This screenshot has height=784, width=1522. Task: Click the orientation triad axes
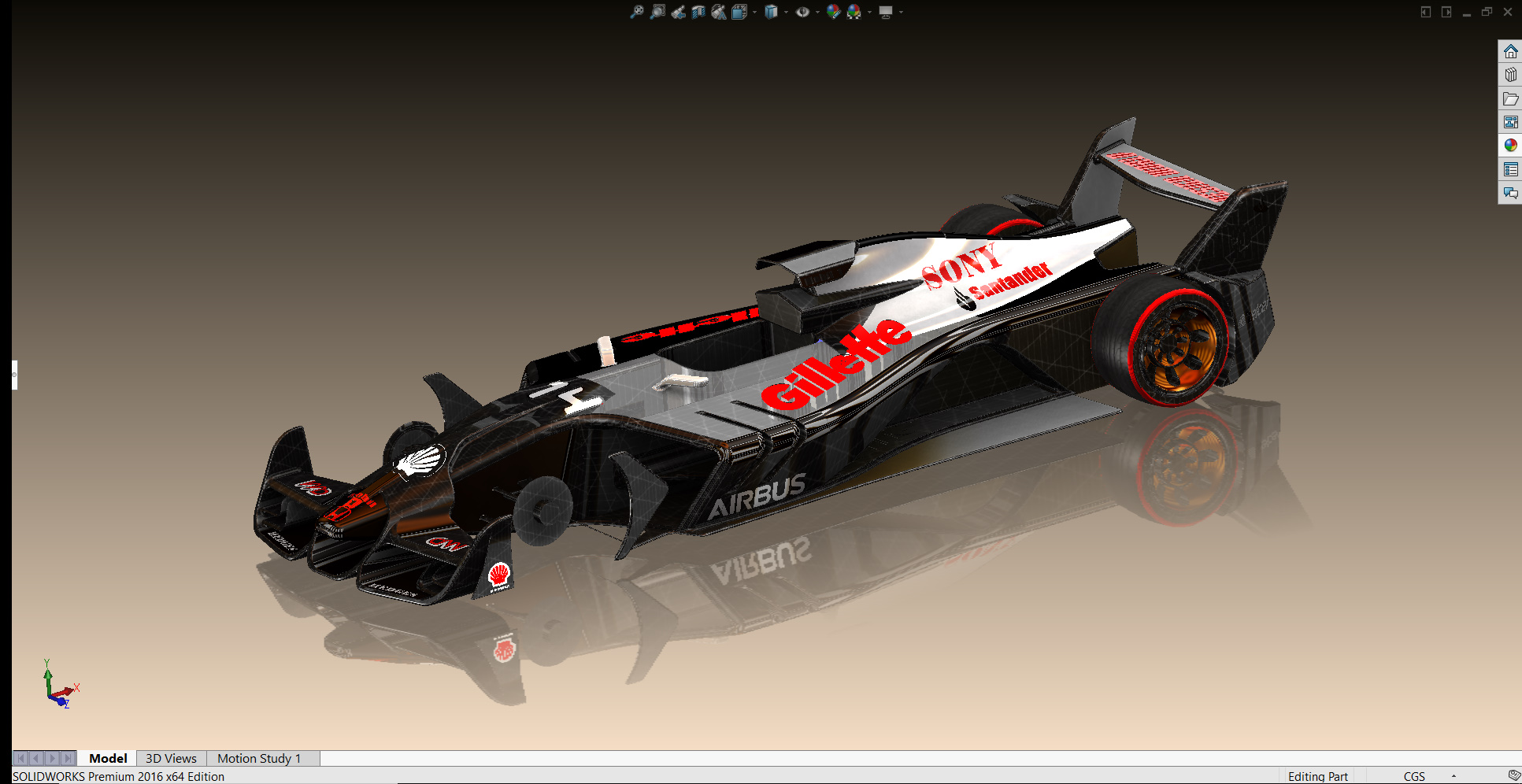coord(60,685)
